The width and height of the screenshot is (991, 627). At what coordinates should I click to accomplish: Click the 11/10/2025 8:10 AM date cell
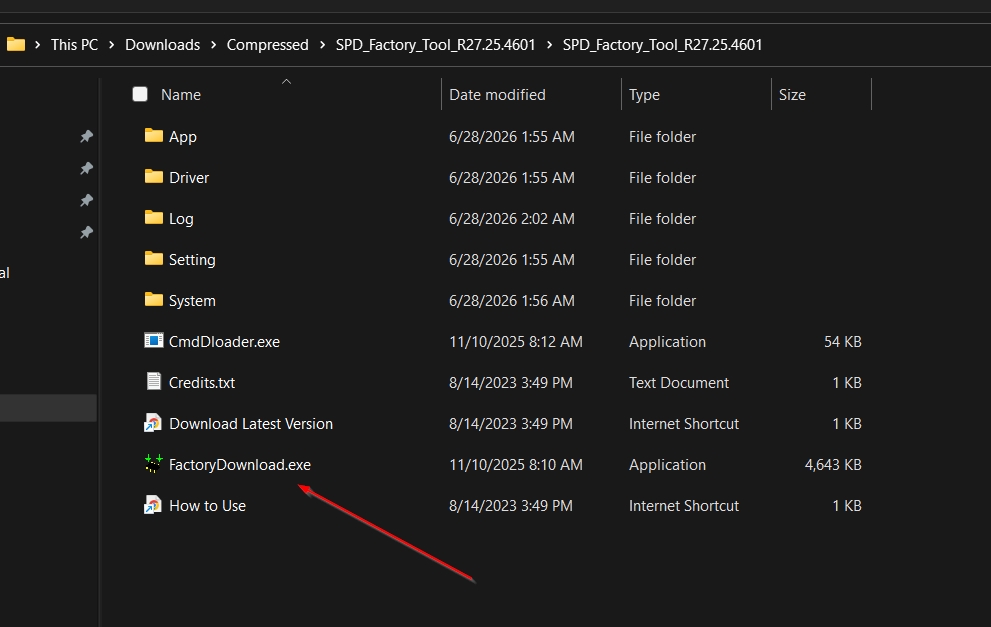point(516,465)
